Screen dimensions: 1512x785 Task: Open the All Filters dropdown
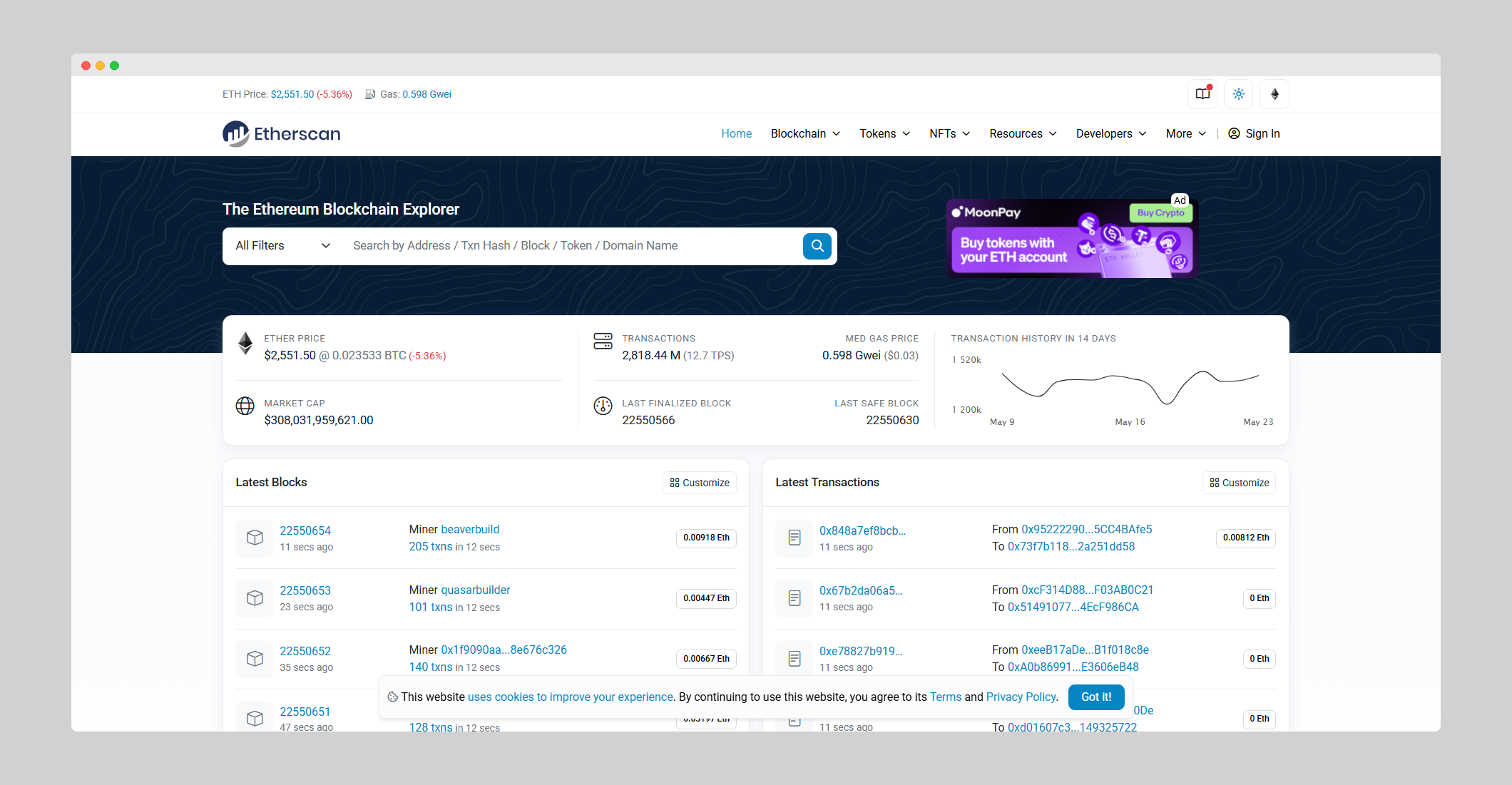(x=282, y=246)
